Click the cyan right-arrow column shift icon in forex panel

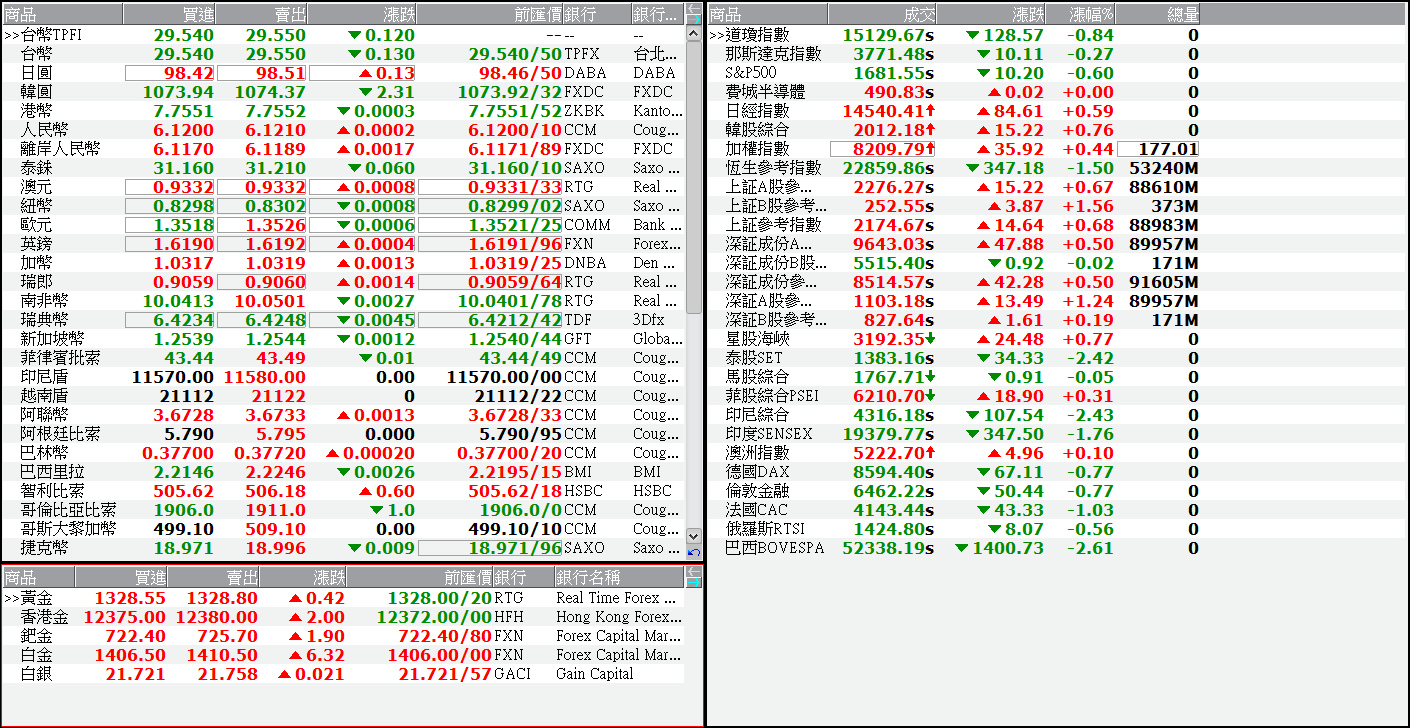click(x=694, y=19)
